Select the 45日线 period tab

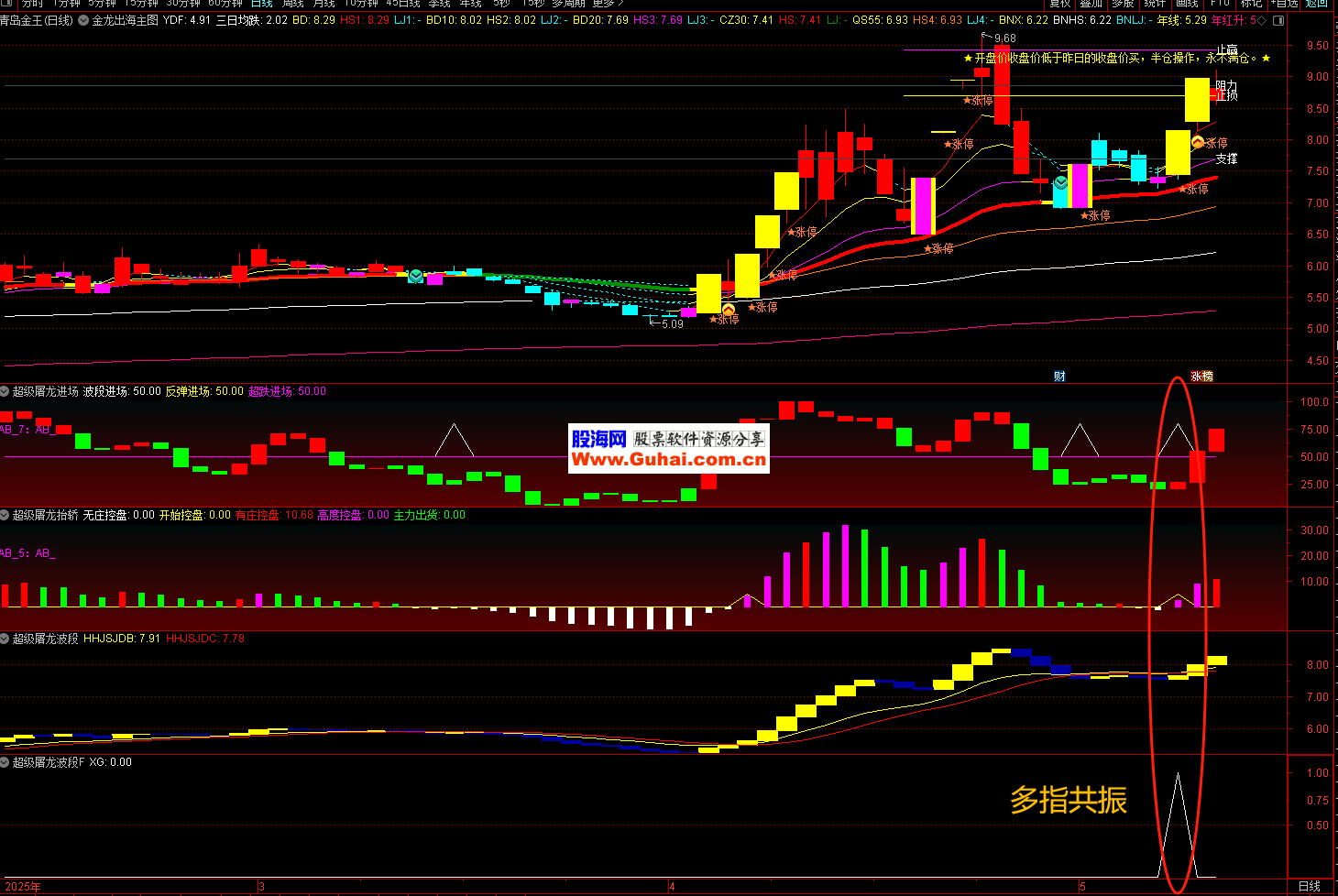pos(403,4)
